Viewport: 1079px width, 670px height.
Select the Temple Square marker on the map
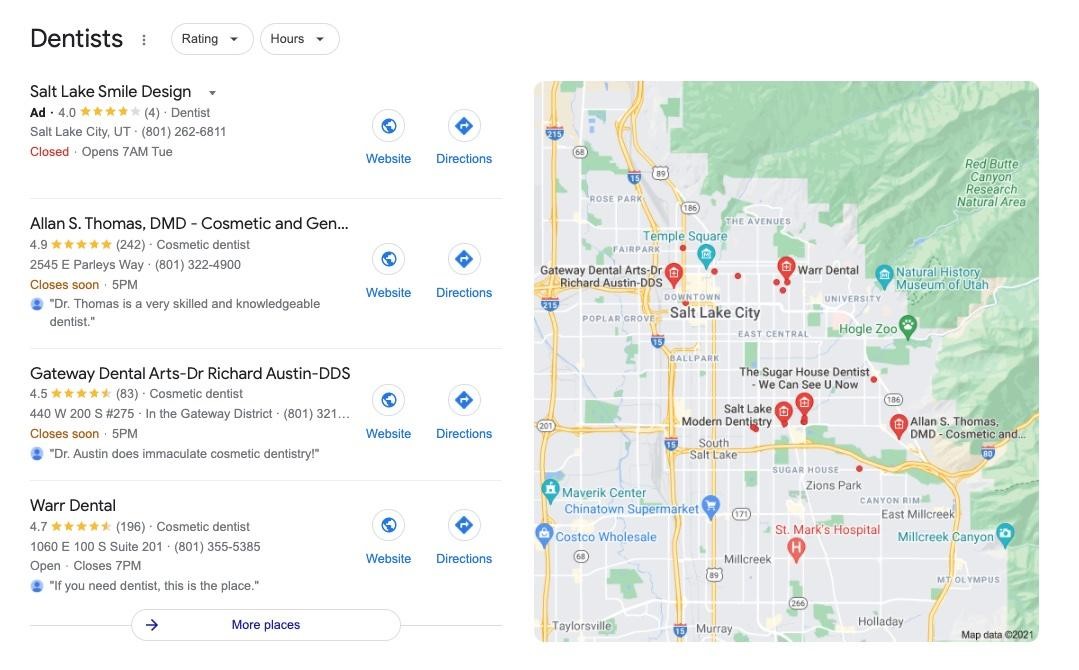706,255
